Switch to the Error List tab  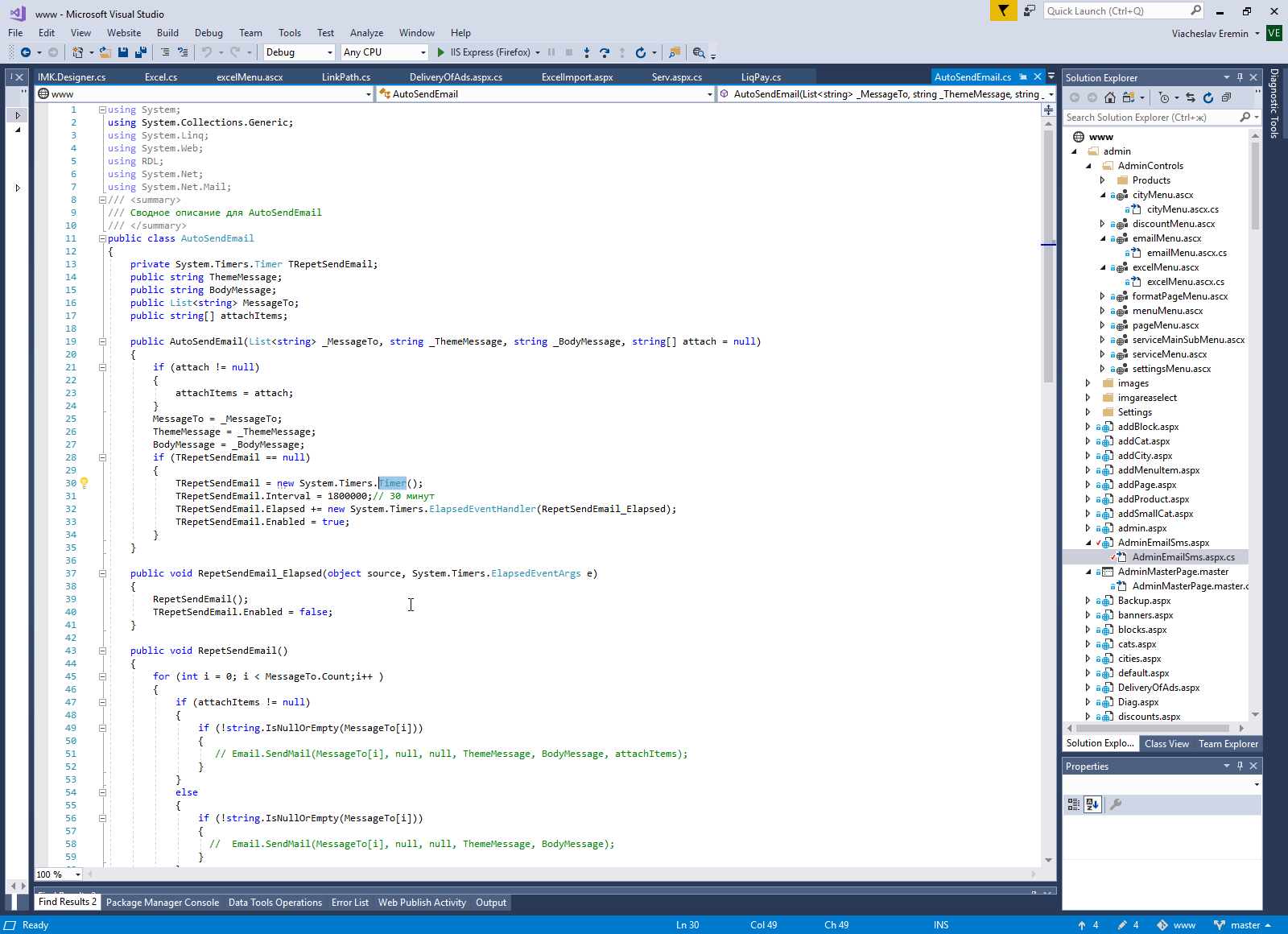[350, 903]
